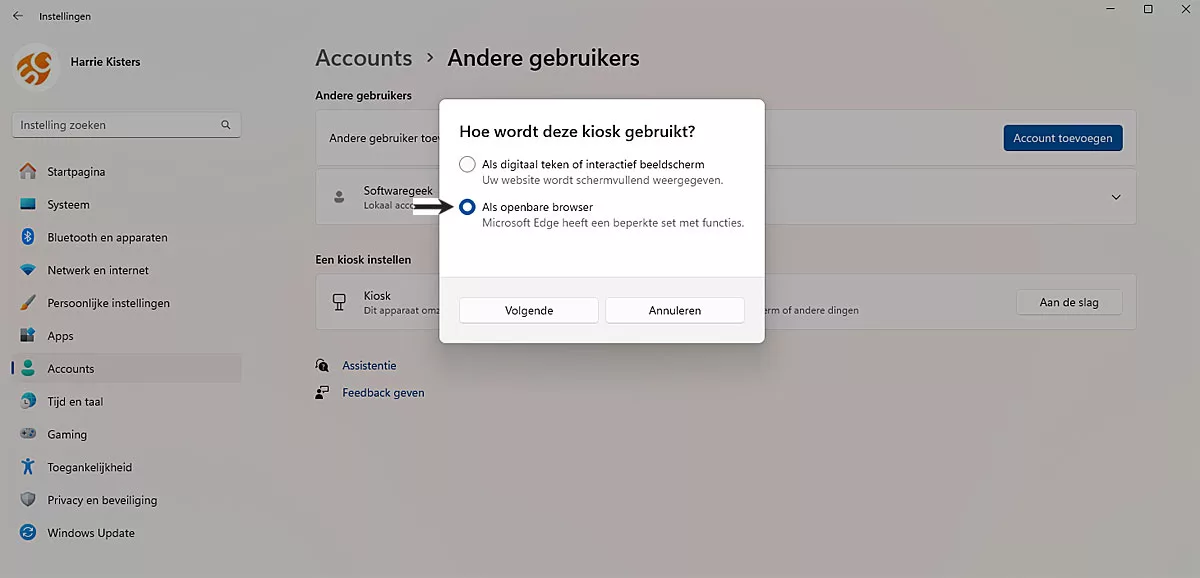Open Toegankelijkheid settings
The height and width of the screenshot is (578, 1200).
(x=126, y=467)
